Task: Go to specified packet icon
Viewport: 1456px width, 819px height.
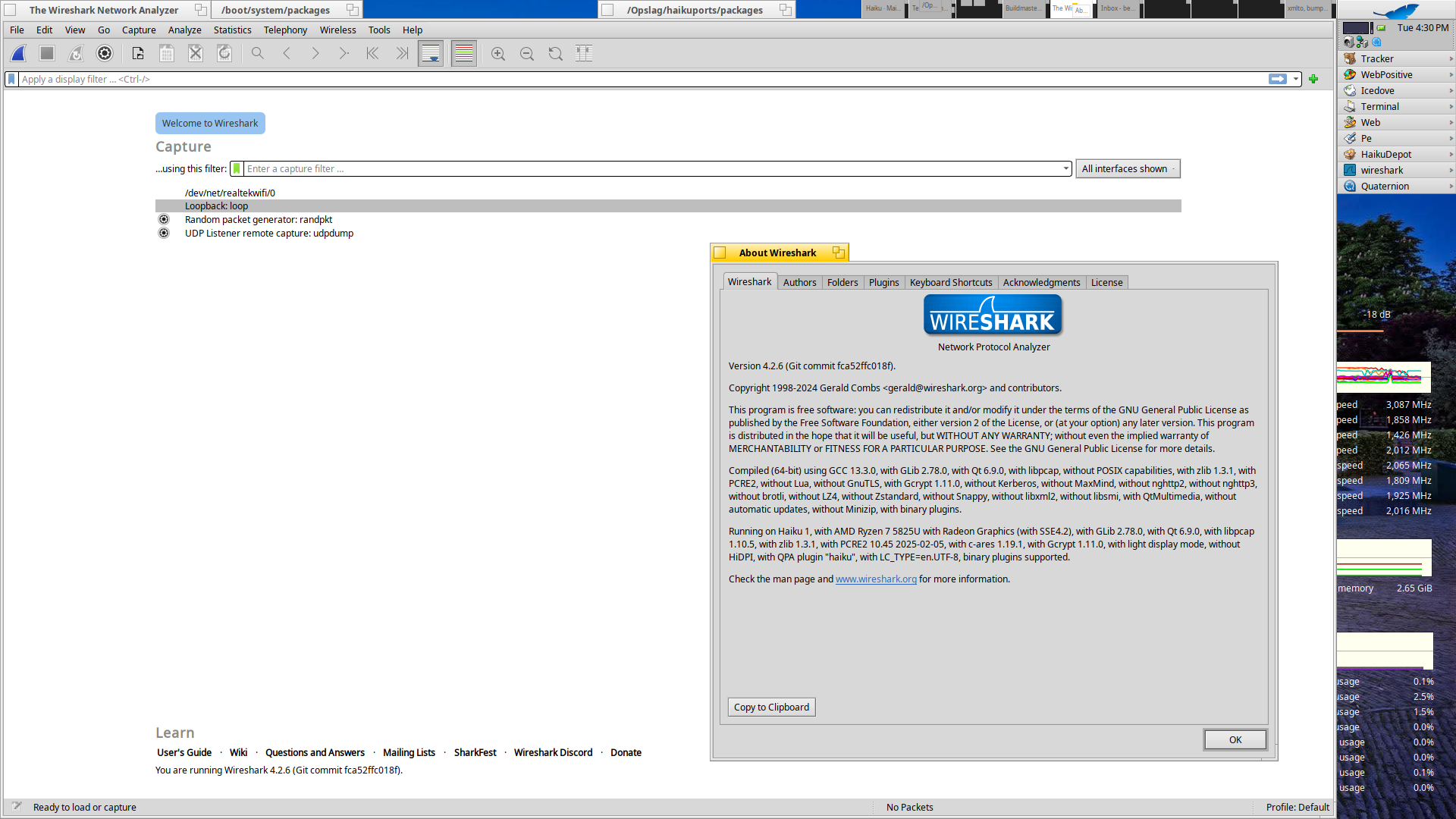Action: 344,54
